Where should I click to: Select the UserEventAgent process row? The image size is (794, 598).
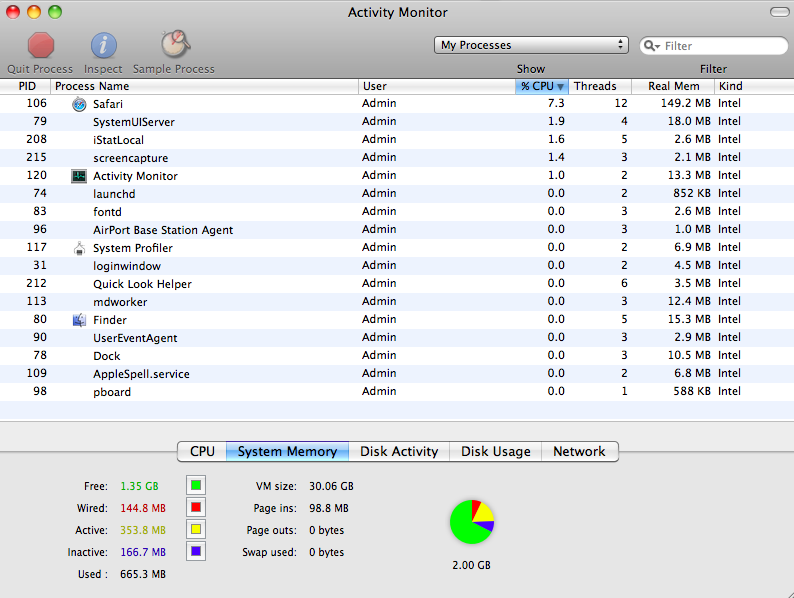pos(397,338)
